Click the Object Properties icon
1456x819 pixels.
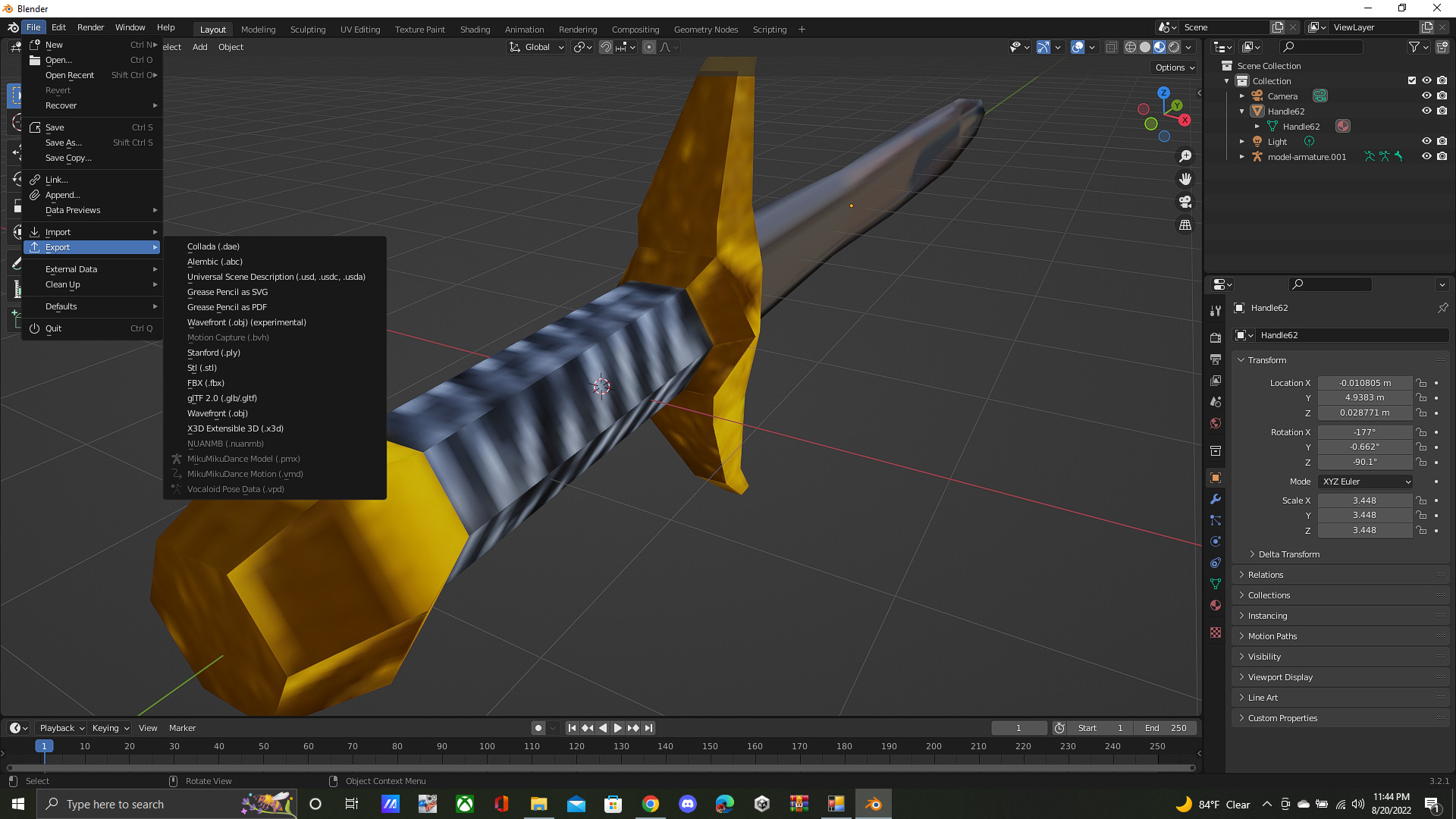1216,478
